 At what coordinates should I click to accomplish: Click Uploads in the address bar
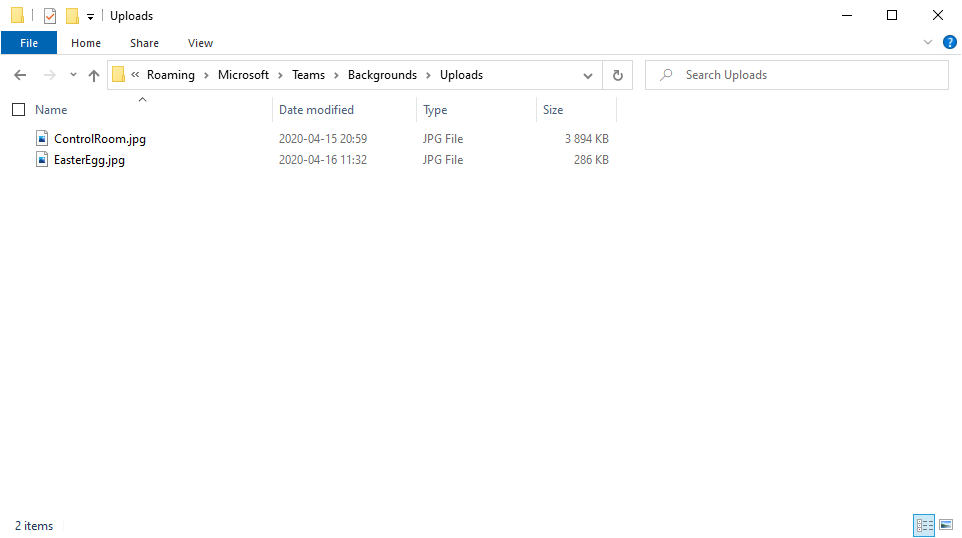tap(461, 75)
